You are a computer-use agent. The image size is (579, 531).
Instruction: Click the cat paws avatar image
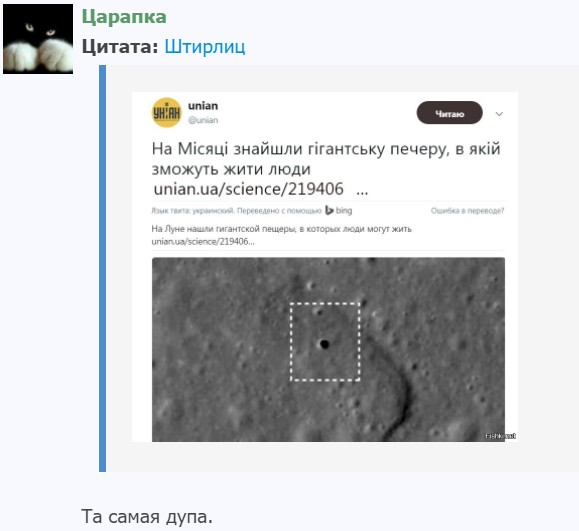pos(38,39)
